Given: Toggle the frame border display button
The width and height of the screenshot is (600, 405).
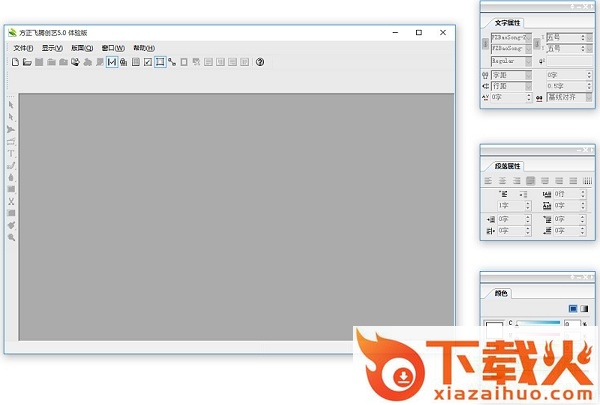Looking at the screenshot, I should click(x=159, y=62).
